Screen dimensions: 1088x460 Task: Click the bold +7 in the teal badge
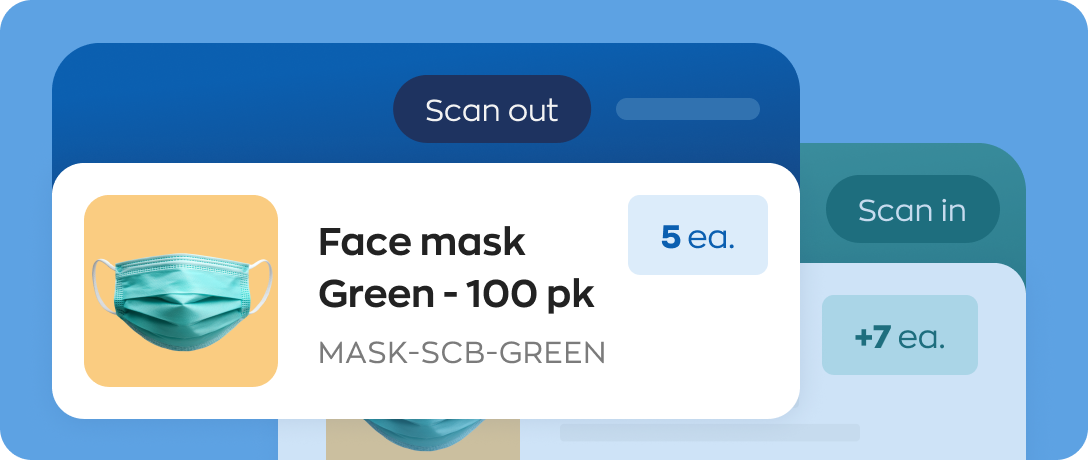click(872, 336)
